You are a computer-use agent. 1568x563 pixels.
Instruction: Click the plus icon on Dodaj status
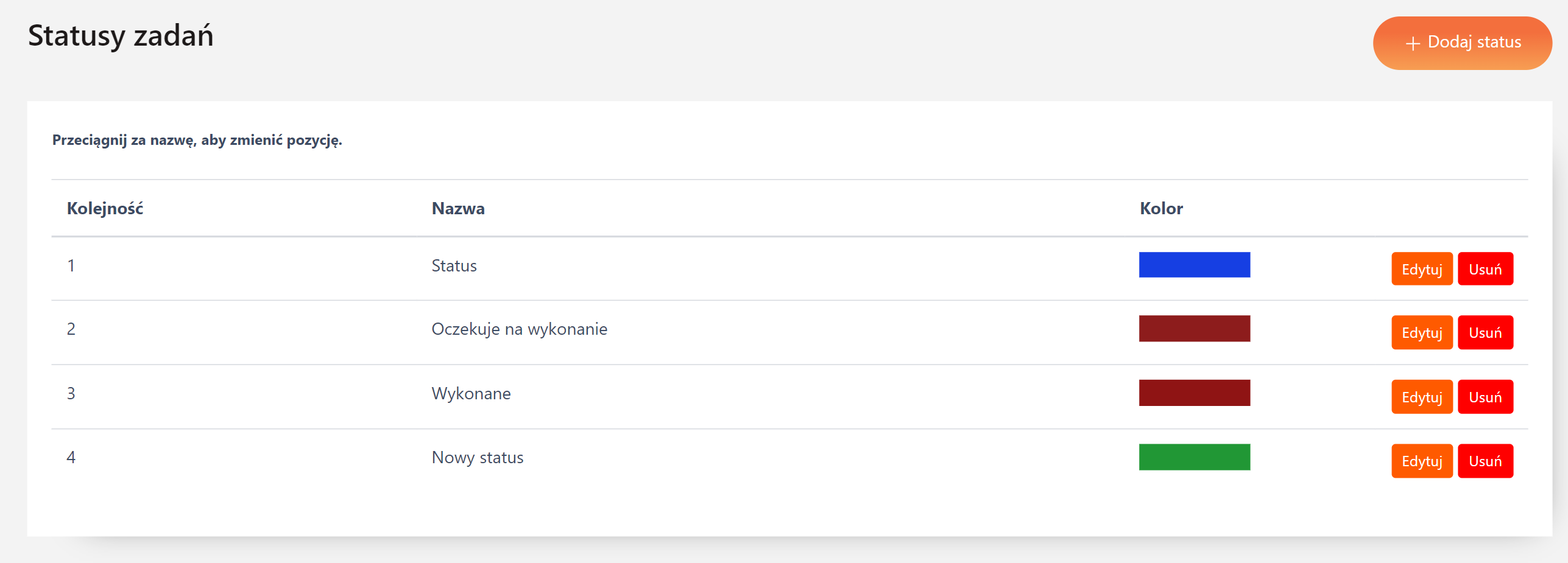point(1413,43)
